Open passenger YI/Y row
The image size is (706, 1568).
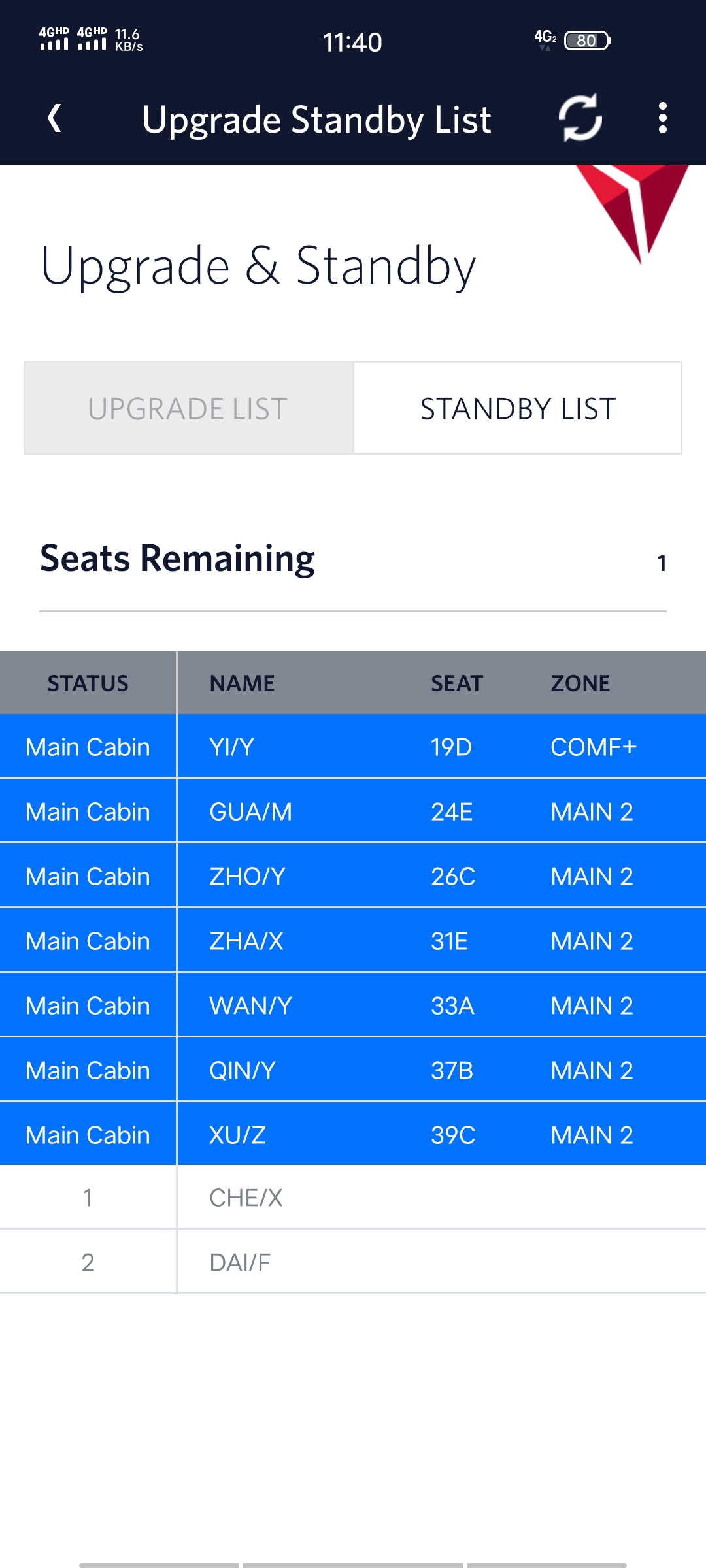point(353,747)
